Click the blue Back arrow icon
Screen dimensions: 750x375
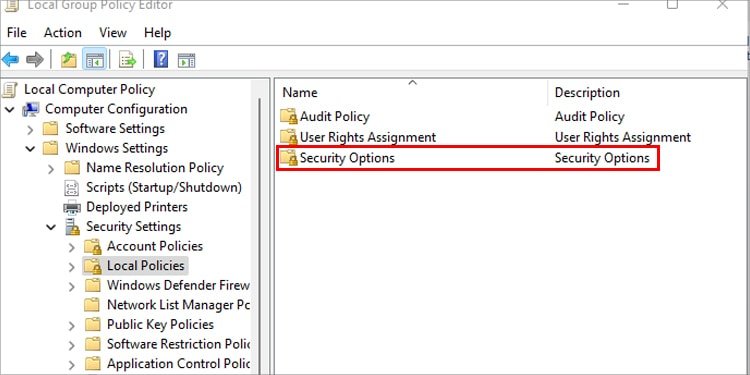click(x=11, y=60)
